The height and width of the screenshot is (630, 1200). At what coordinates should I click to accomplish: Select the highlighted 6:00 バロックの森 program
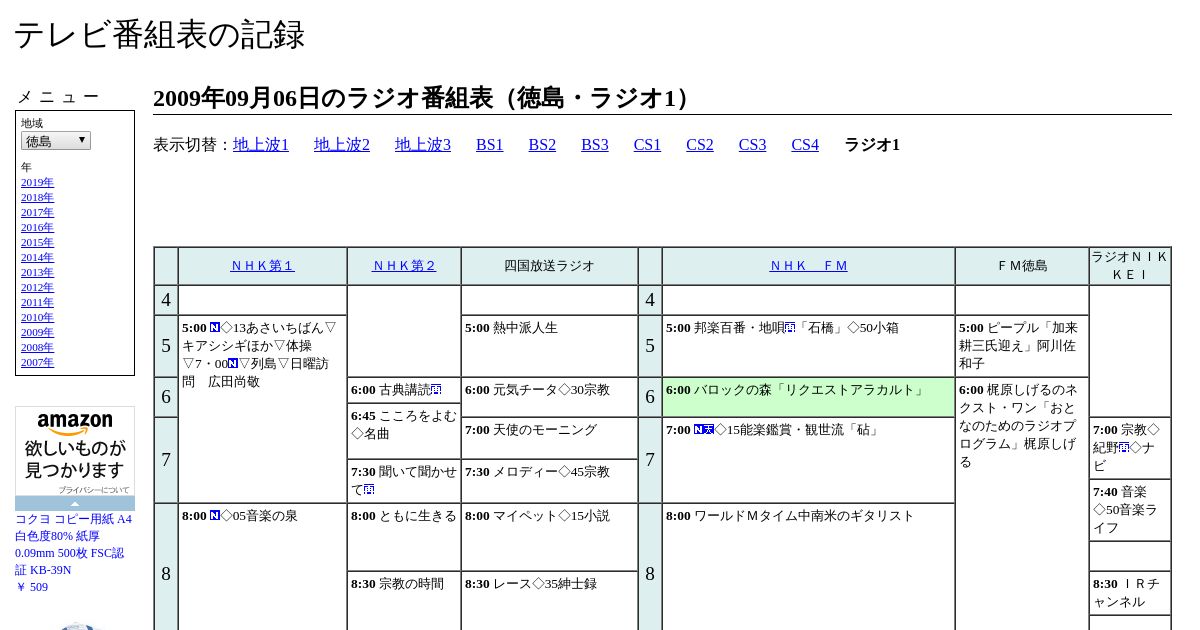click(808, 397)
